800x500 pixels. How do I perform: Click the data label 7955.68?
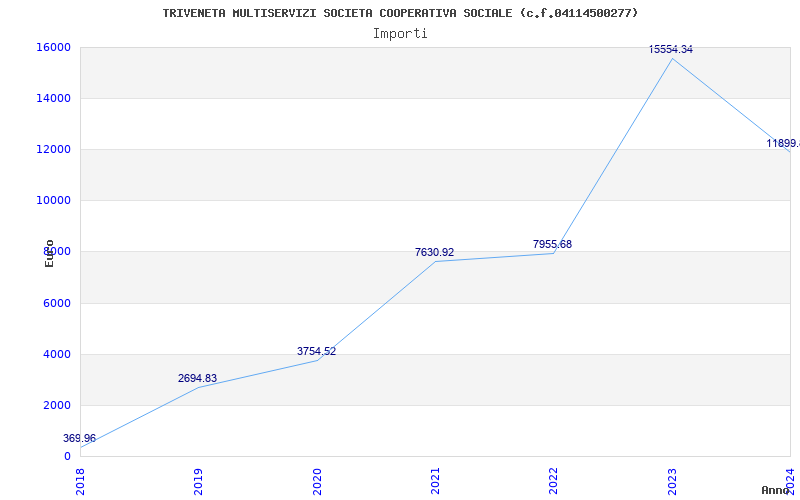(553, 244)
